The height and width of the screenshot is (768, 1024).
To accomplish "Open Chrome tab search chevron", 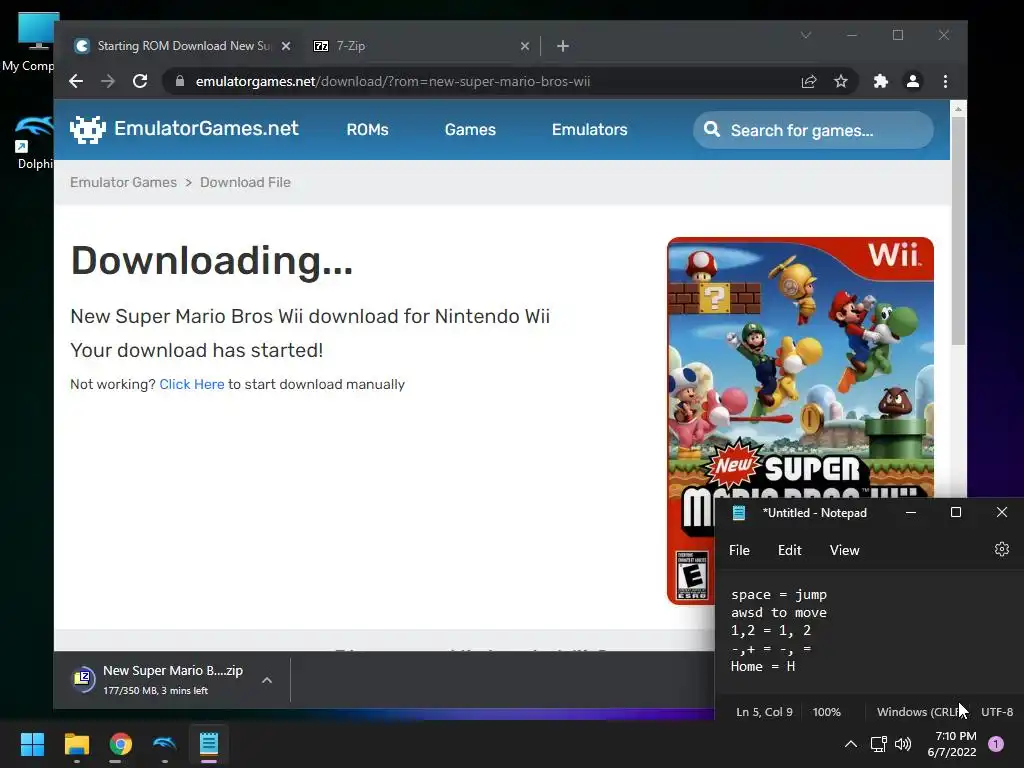I will pos(806,35).
